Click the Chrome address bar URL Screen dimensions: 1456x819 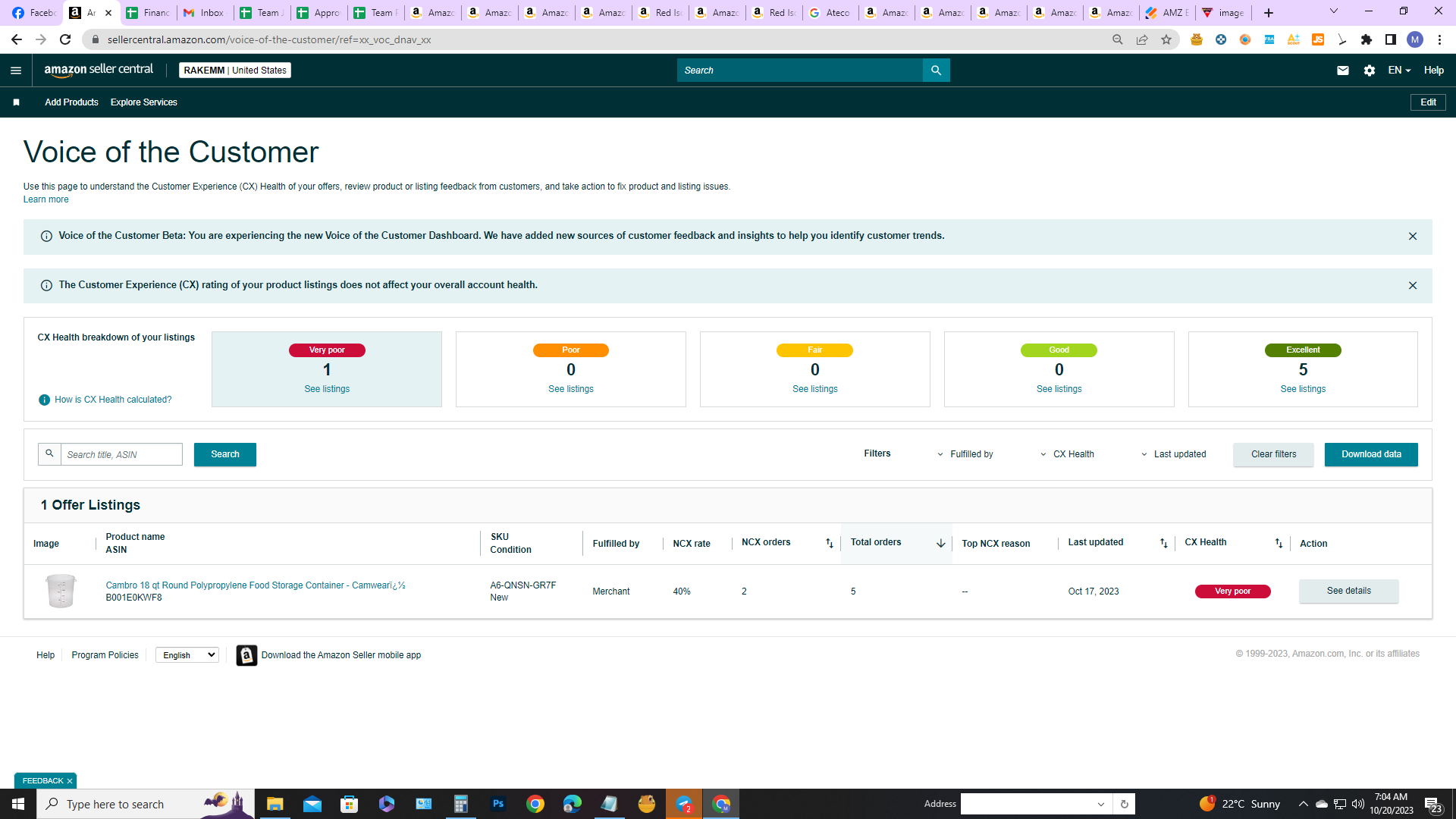click(x=269, y=39)
